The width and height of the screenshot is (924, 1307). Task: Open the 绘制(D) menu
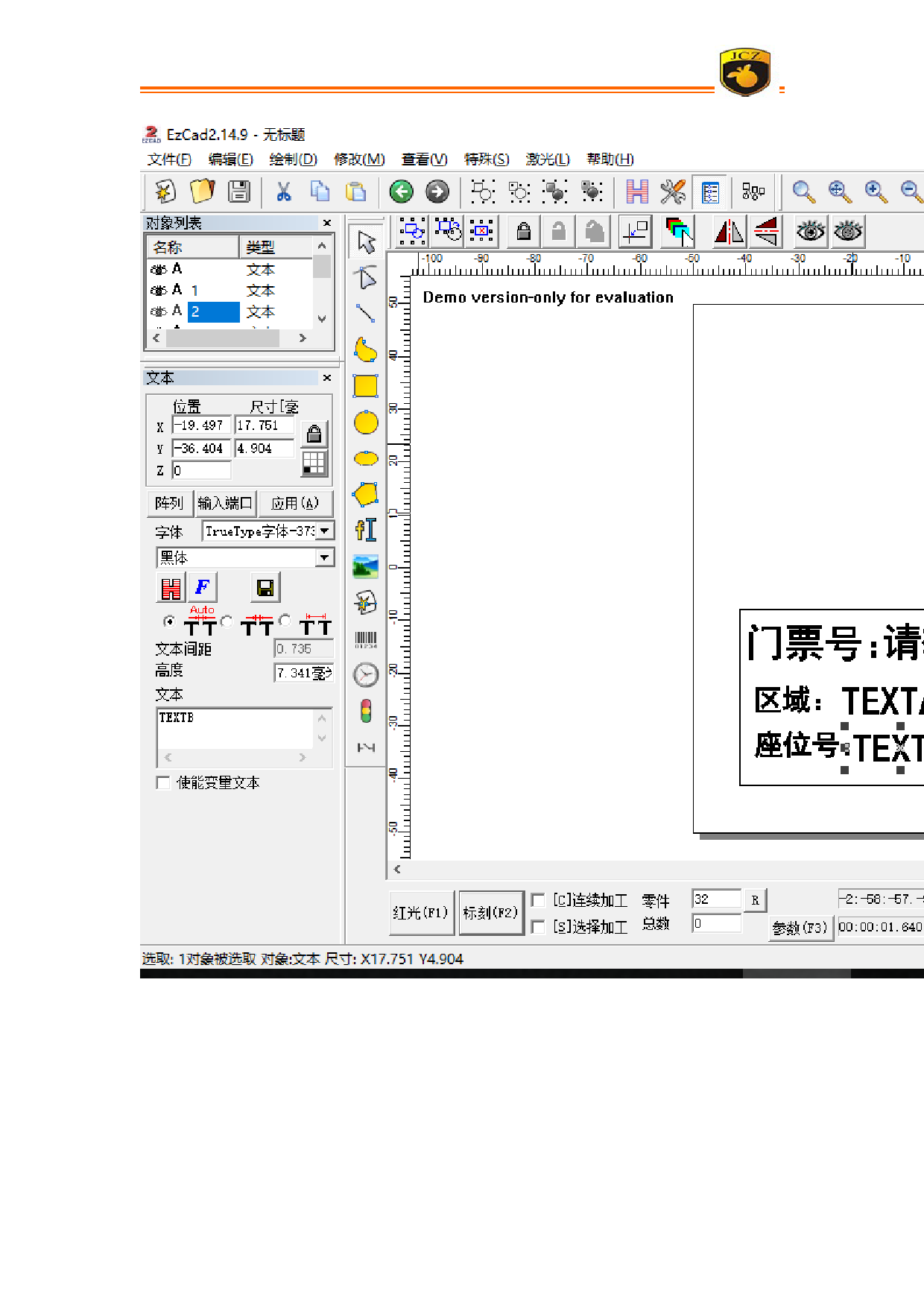click(293, 159)
